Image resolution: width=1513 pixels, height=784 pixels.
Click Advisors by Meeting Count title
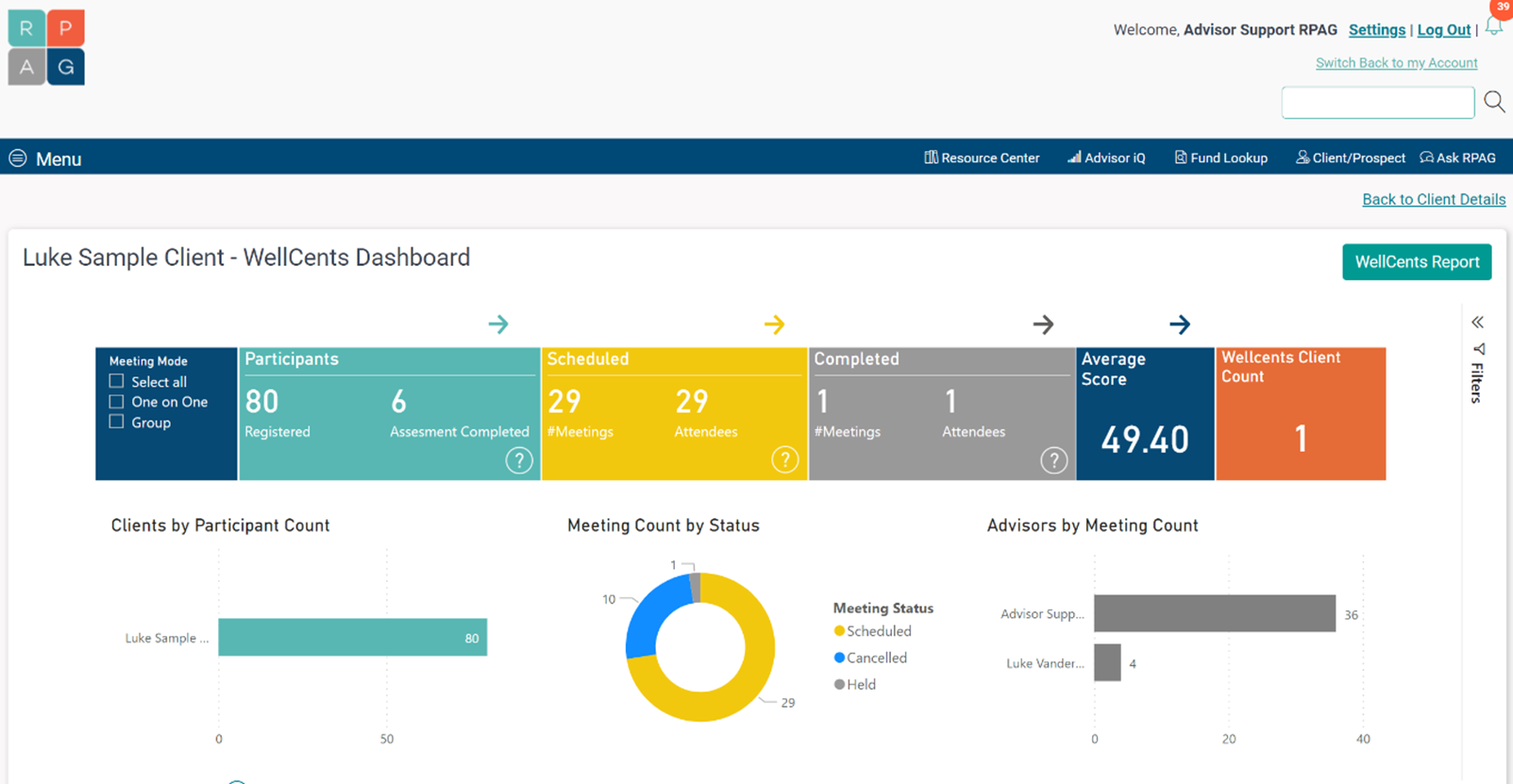[1092, 525]
